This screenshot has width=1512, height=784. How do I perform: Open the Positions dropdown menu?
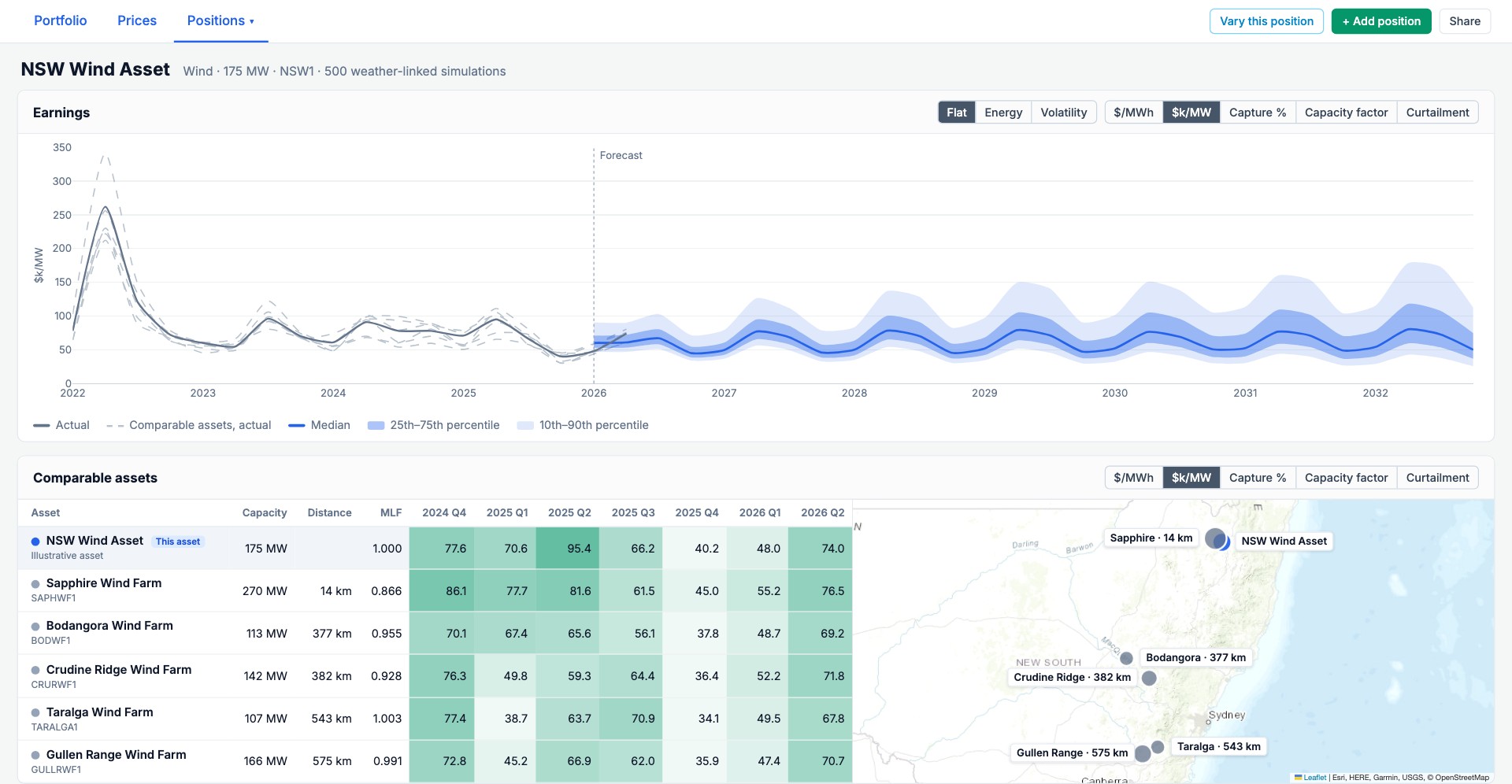(x=220, y=21)
